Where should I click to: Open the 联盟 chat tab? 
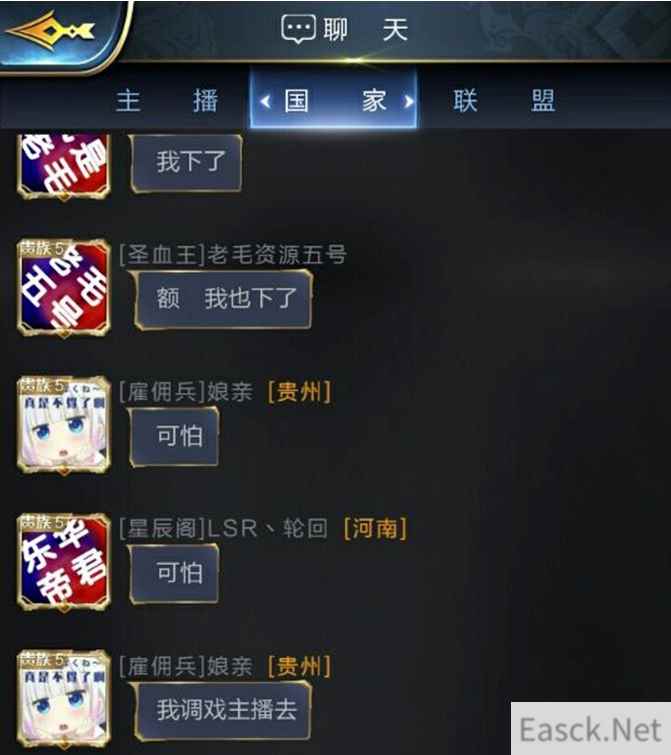click(504, 101)
